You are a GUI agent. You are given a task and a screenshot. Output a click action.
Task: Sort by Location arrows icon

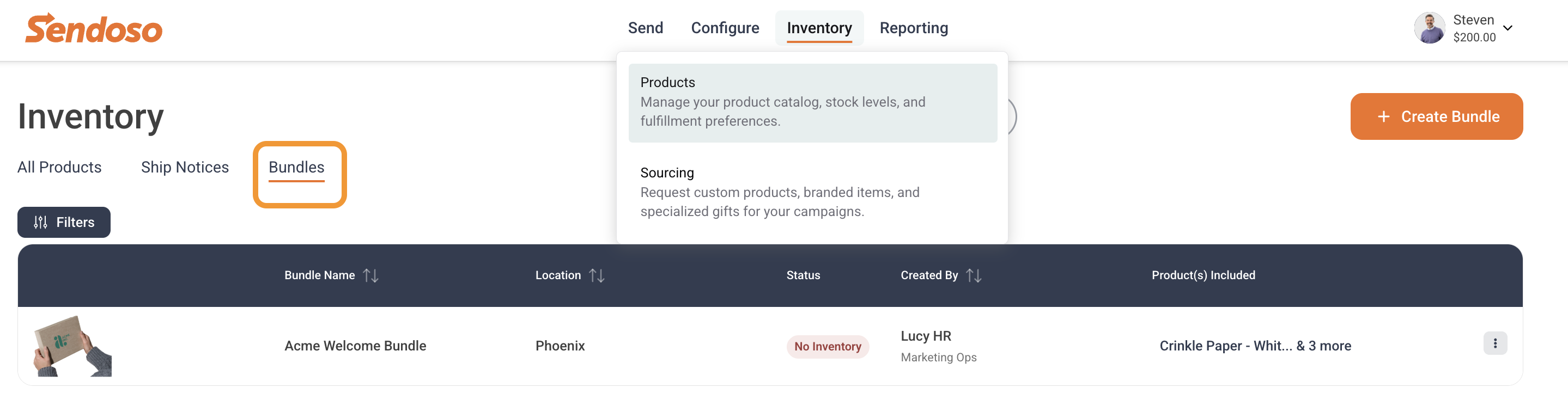click(x=597, y=275)
